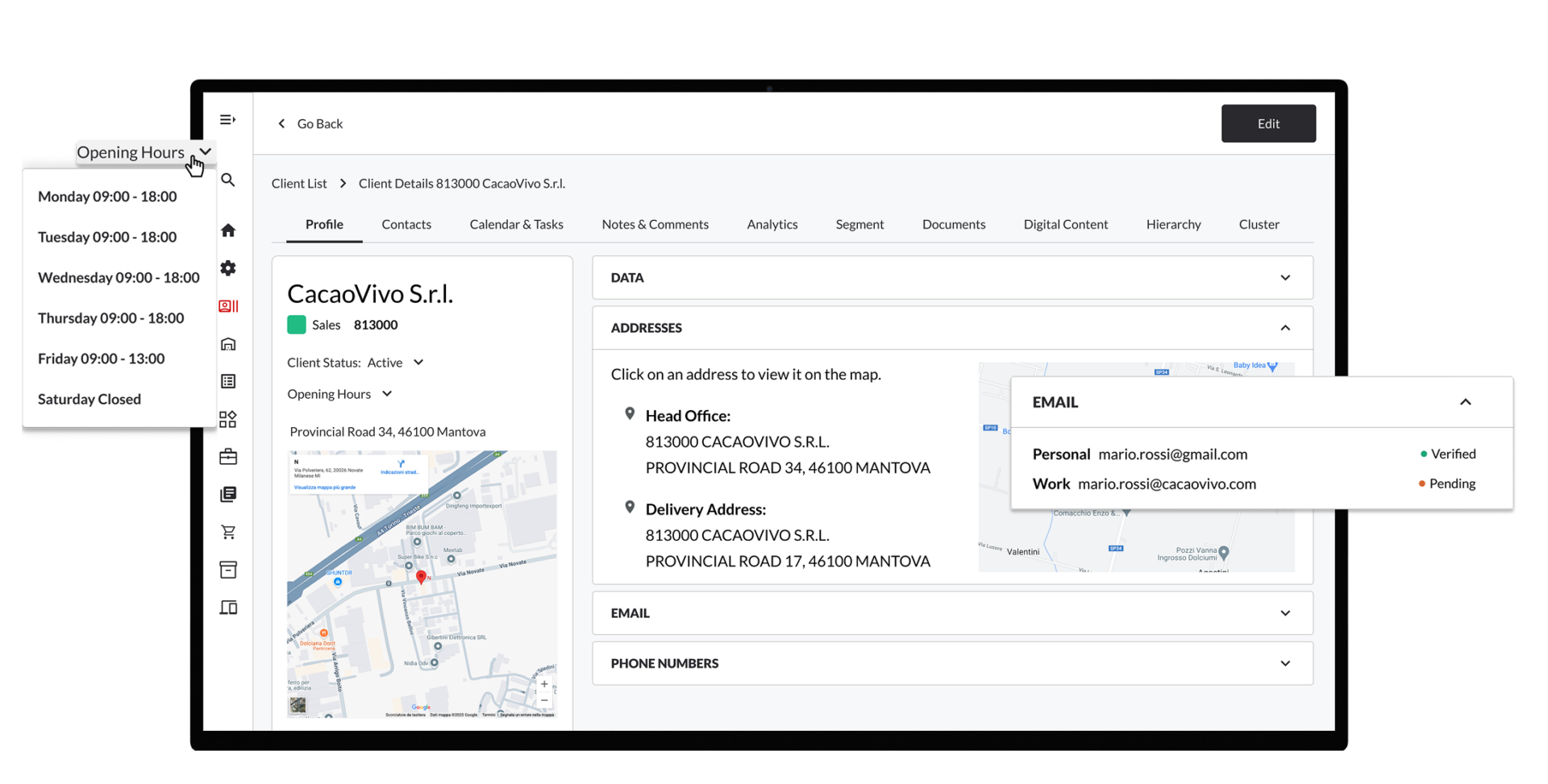Click the Edit button
This screenshot has height=784, width=1548.
1268,124
